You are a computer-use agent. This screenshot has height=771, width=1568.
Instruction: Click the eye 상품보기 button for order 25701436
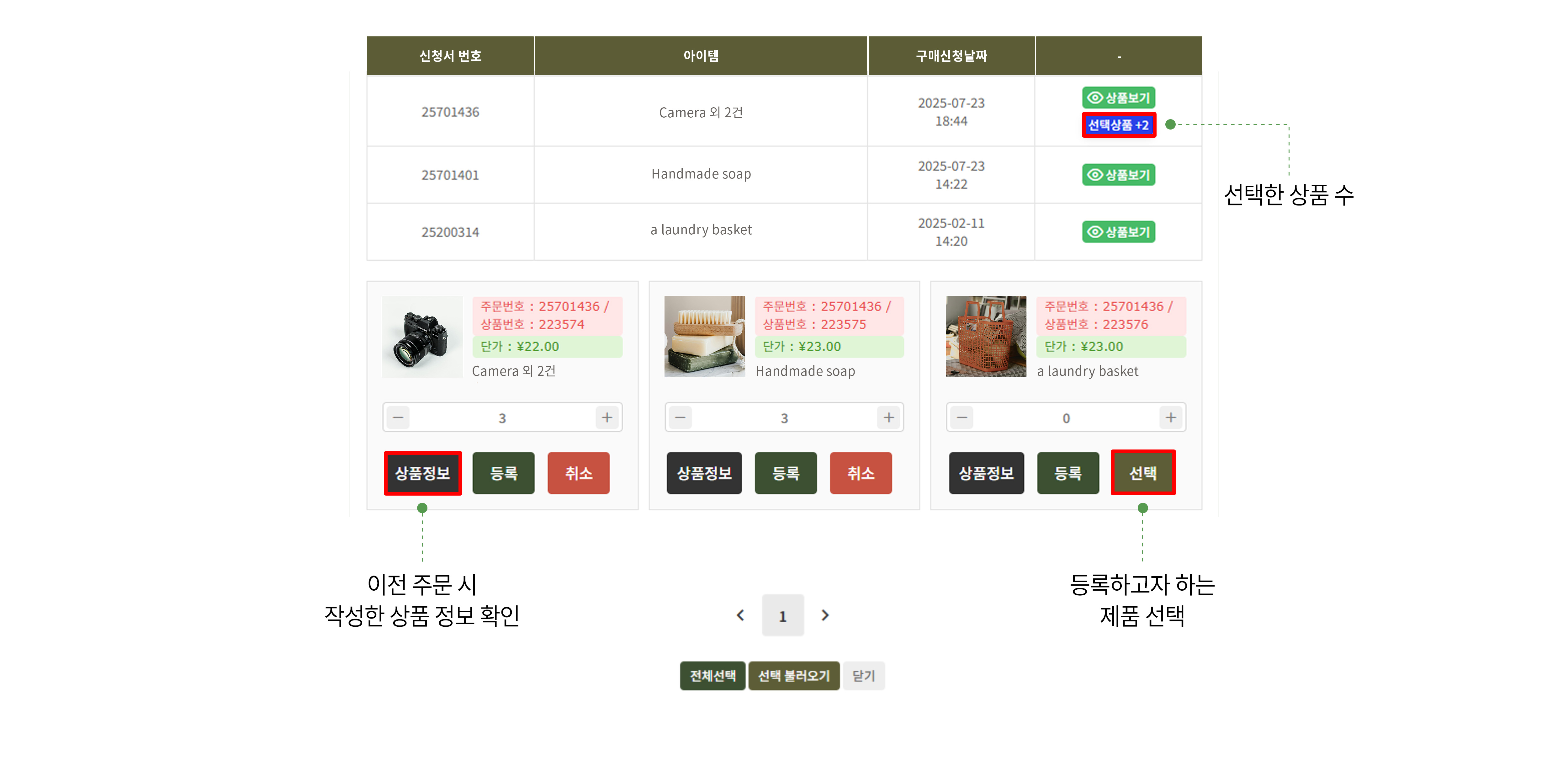click(1118, 98)
